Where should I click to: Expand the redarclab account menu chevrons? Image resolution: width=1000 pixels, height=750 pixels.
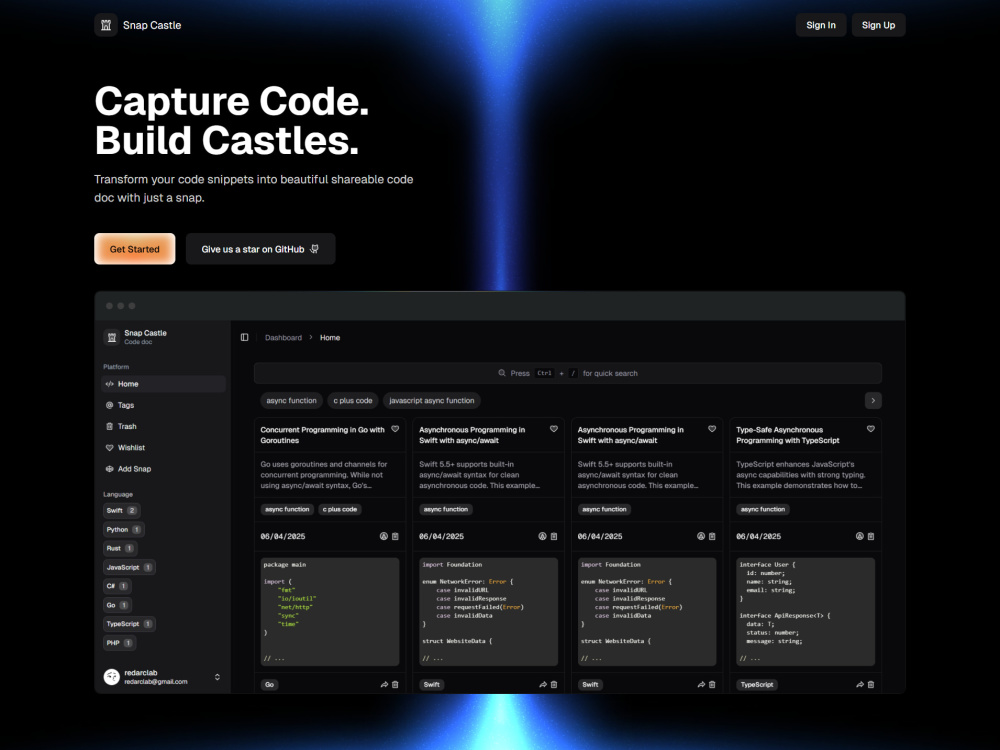(217, 677)
